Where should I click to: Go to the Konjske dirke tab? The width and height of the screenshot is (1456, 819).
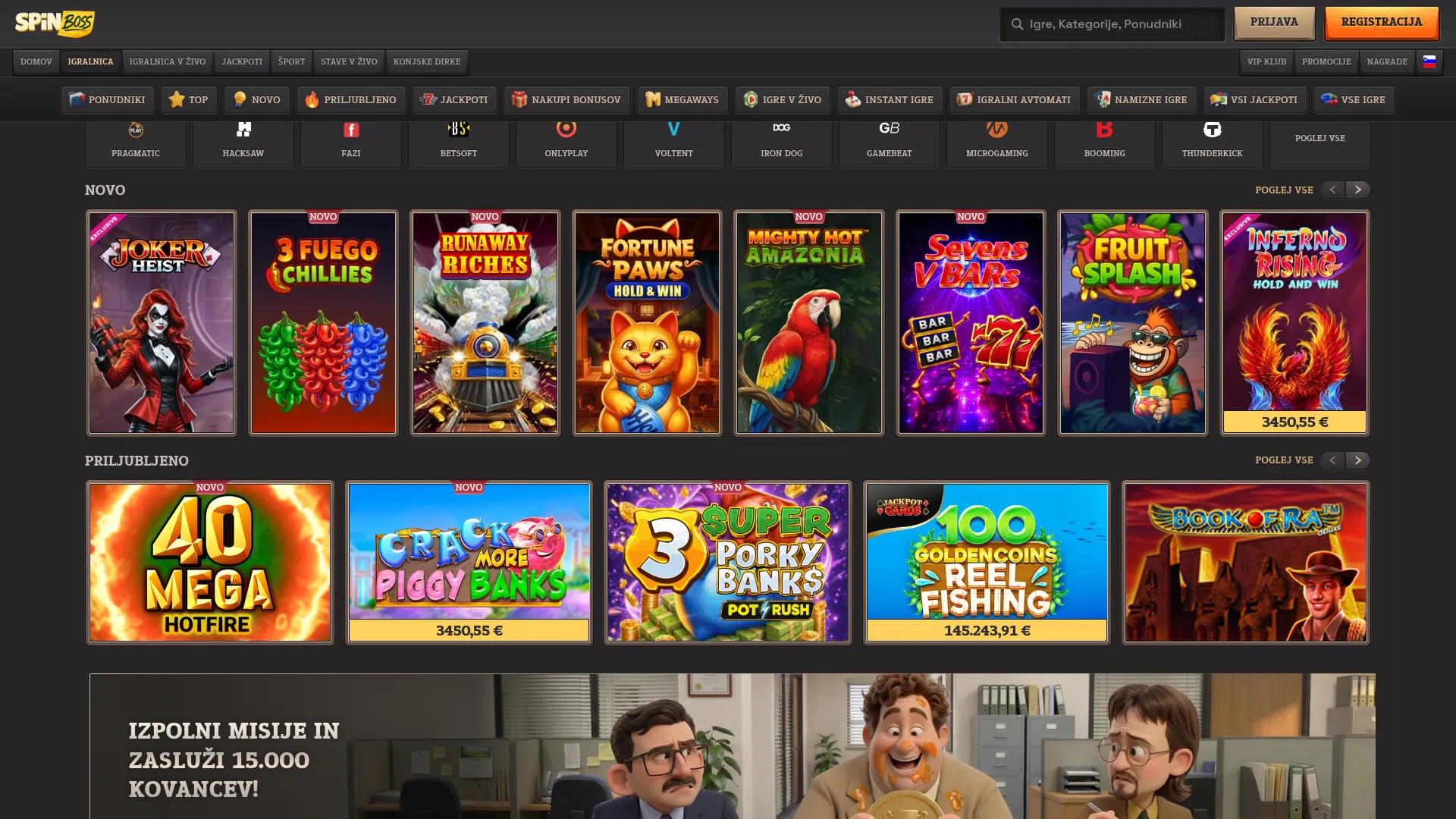pos(427,61)
